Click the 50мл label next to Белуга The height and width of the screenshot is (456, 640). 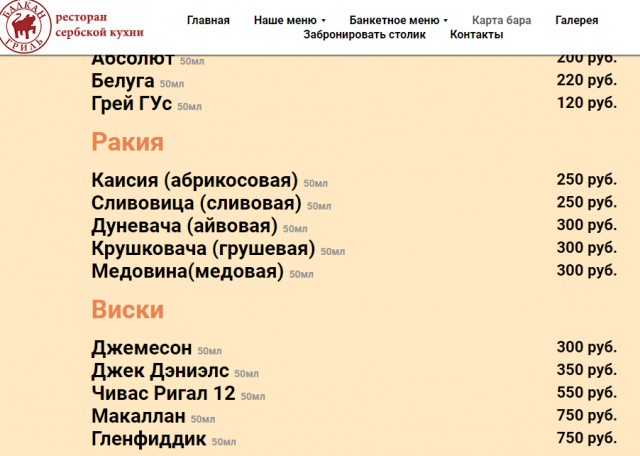click(x=172, y=84)
